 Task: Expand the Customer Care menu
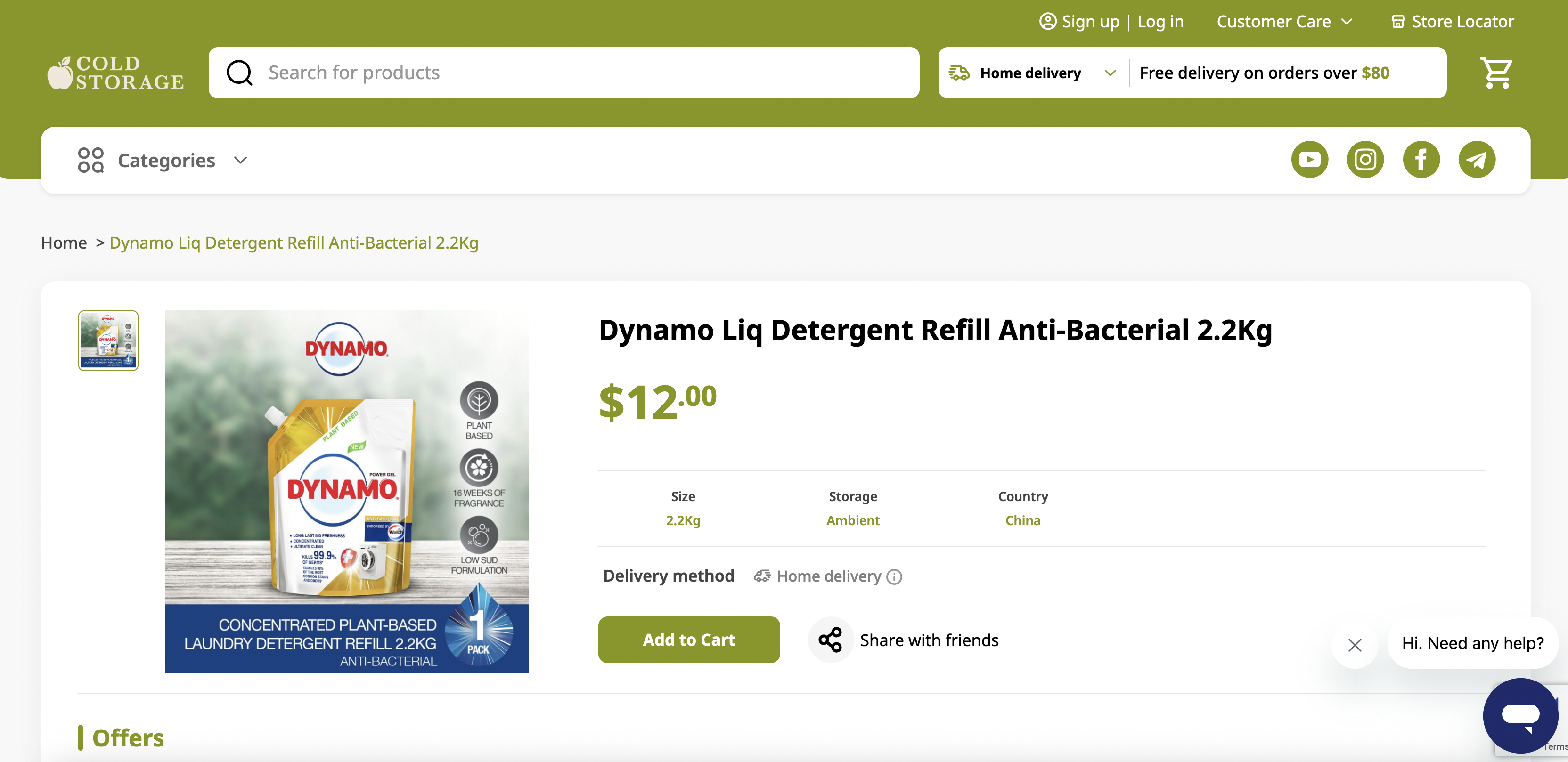click(1284, 22)
